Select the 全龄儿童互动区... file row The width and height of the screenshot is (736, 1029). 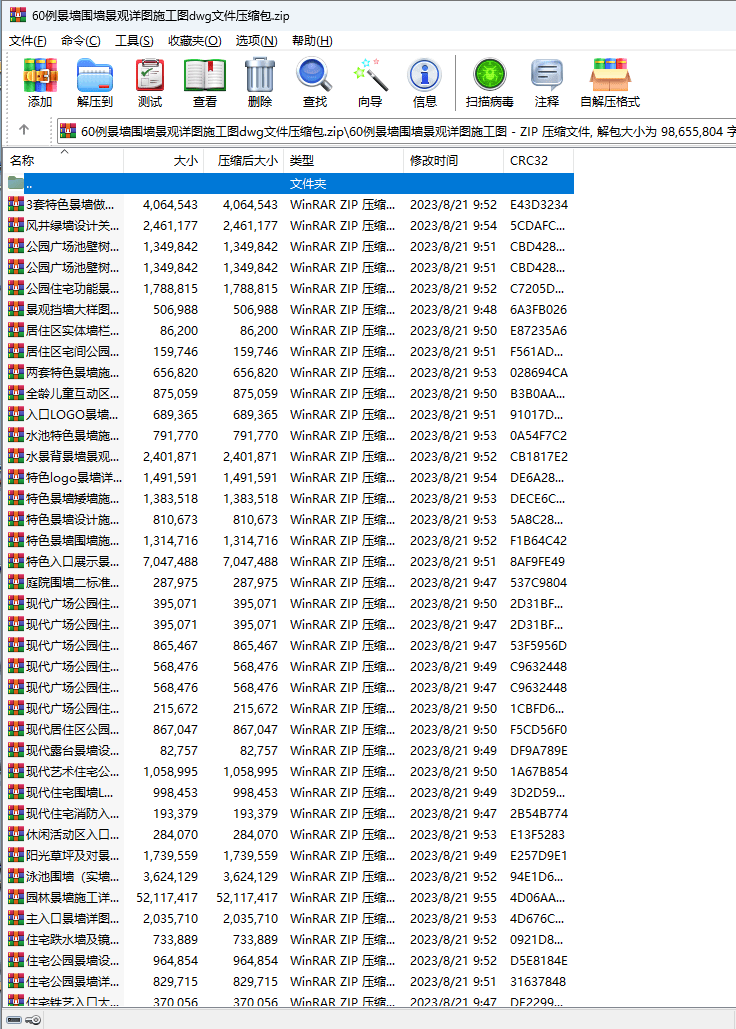click(290, 393)
